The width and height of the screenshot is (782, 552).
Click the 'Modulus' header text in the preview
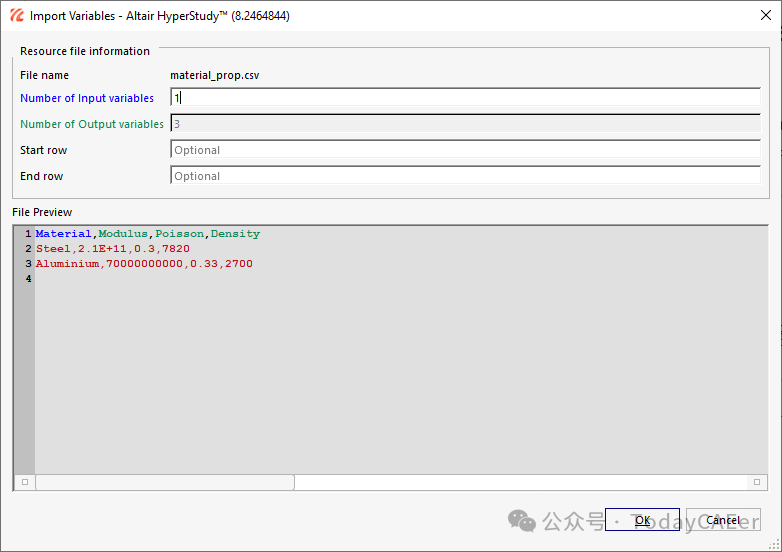tap(123, 234)
